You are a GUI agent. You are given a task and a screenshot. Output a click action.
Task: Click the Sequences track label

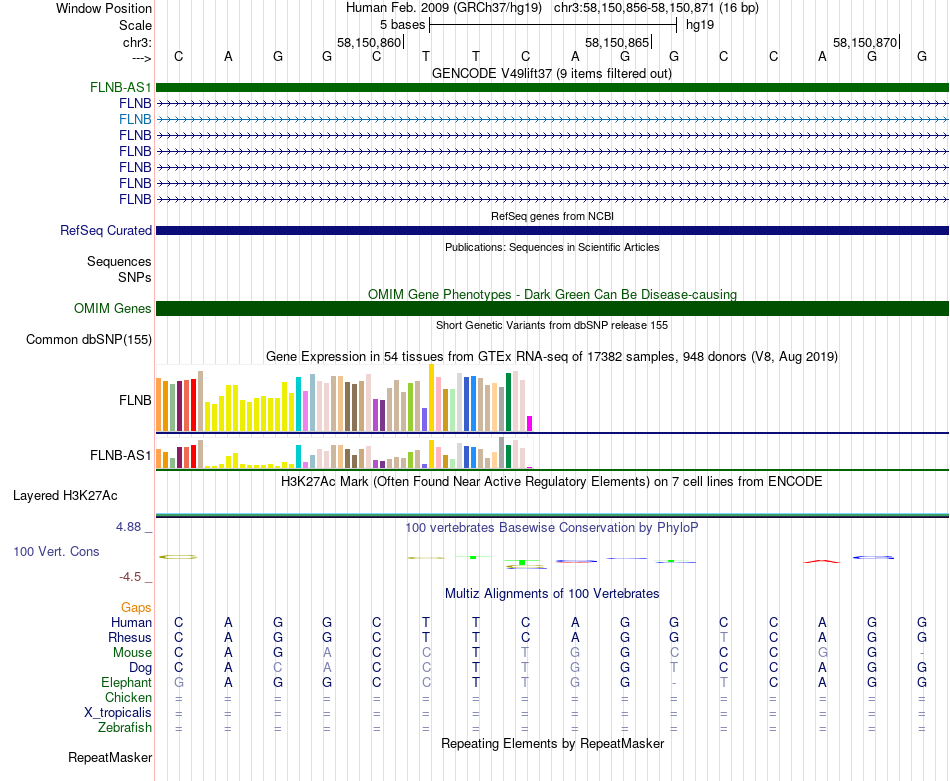[119, 261]
